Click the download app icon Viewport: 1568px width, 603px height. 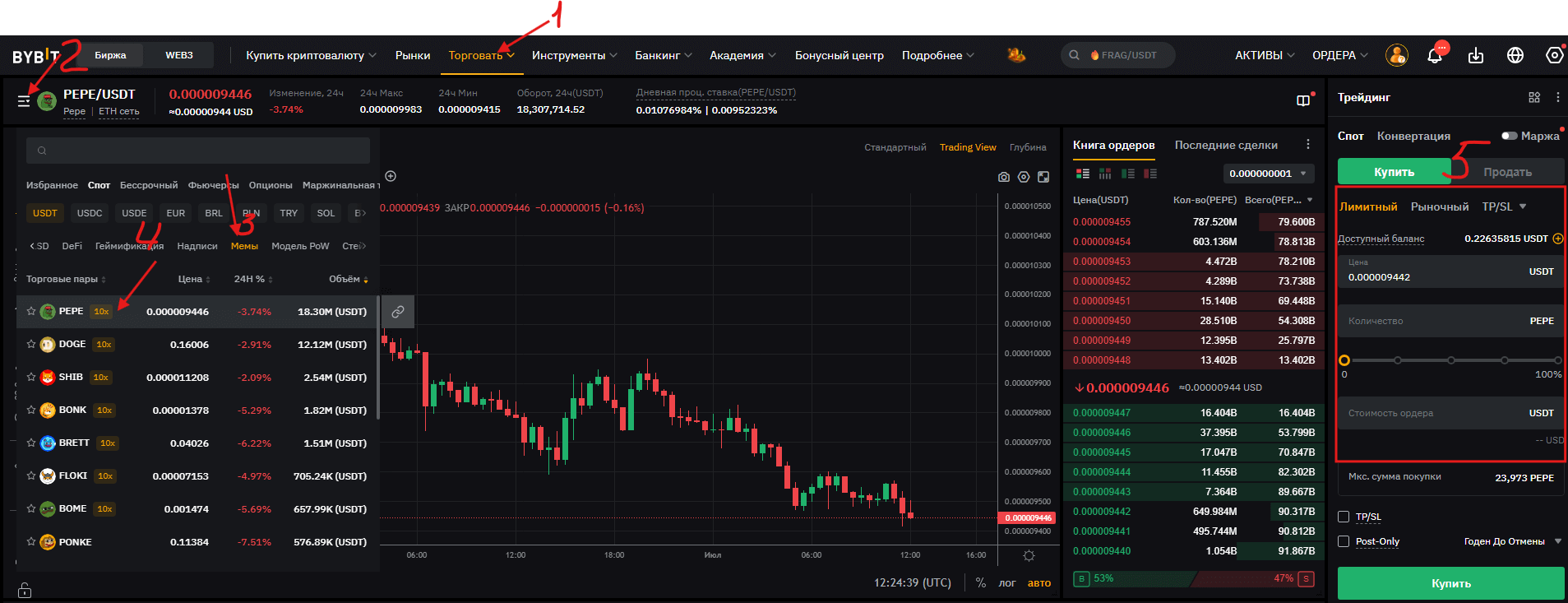[1476, 55]
